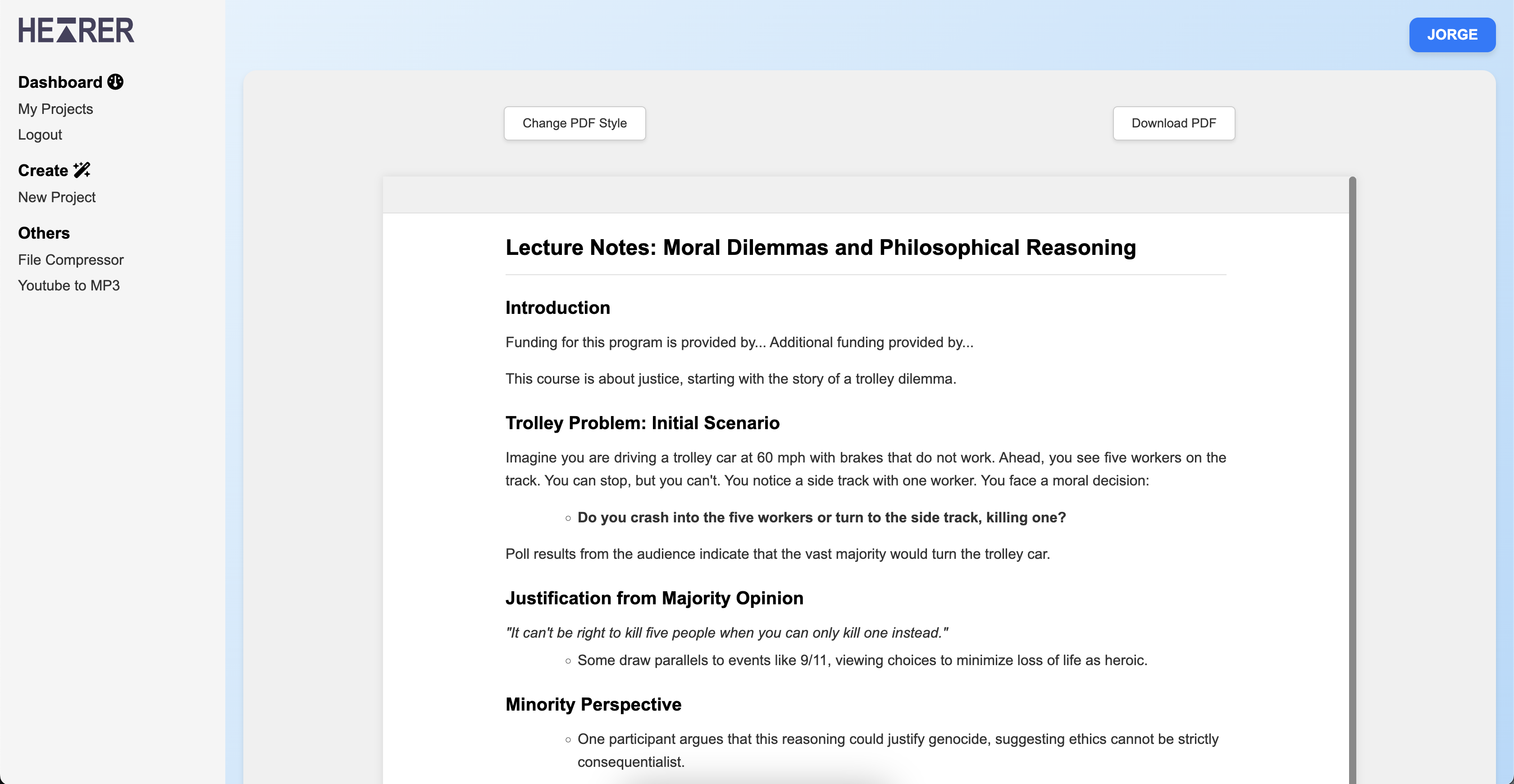
Task: Click the Logout link
Action: 39,135
